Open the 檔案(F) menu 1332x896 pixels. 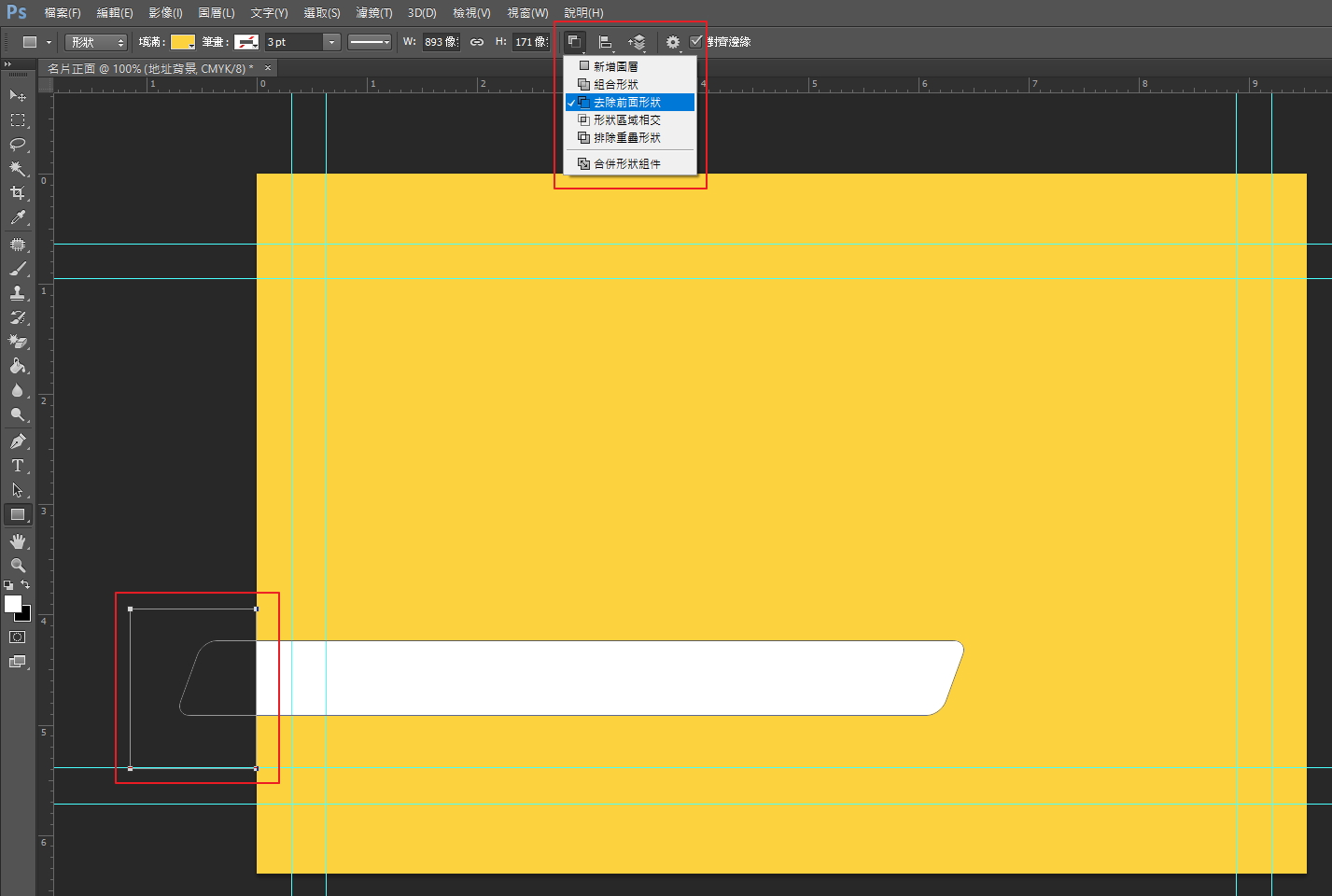point(63,13)
